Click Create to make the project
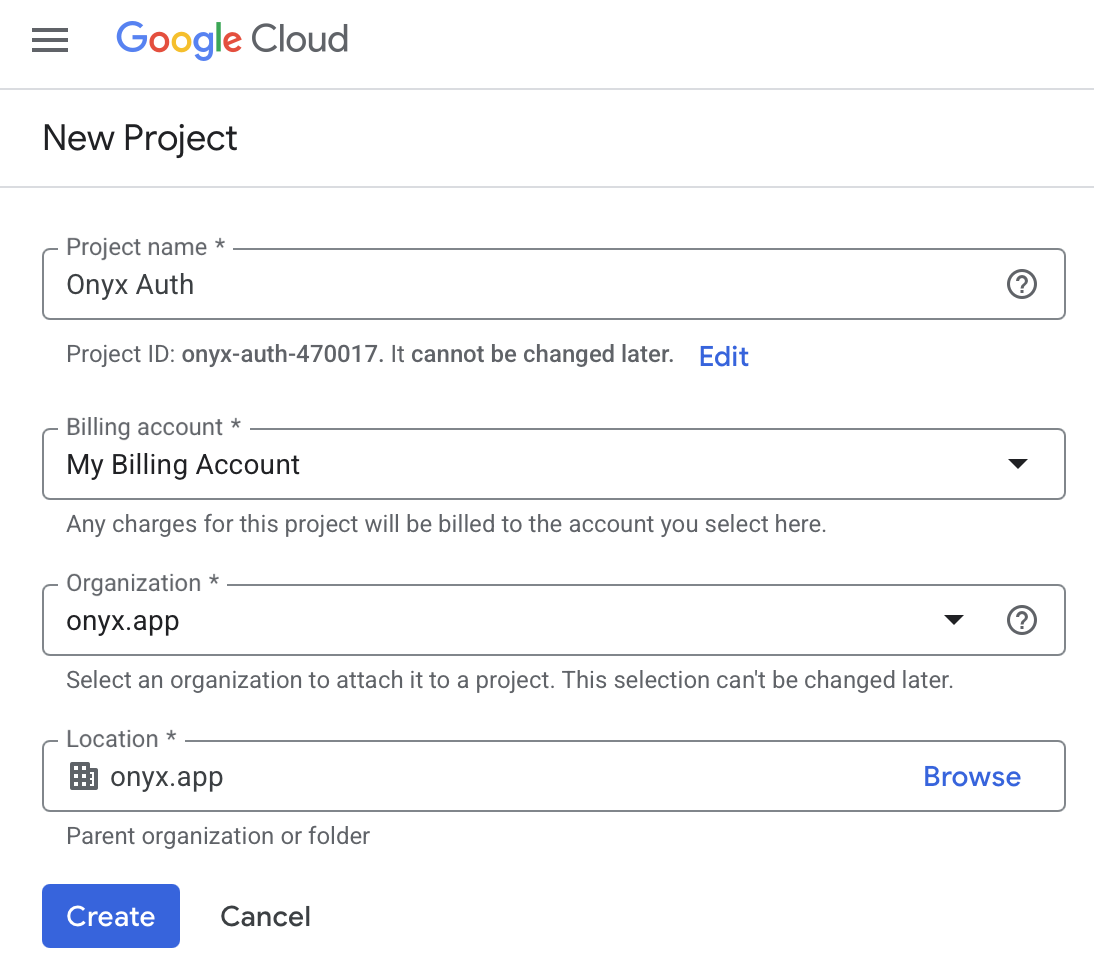The image size is (1094, 960). click(110, 915)
